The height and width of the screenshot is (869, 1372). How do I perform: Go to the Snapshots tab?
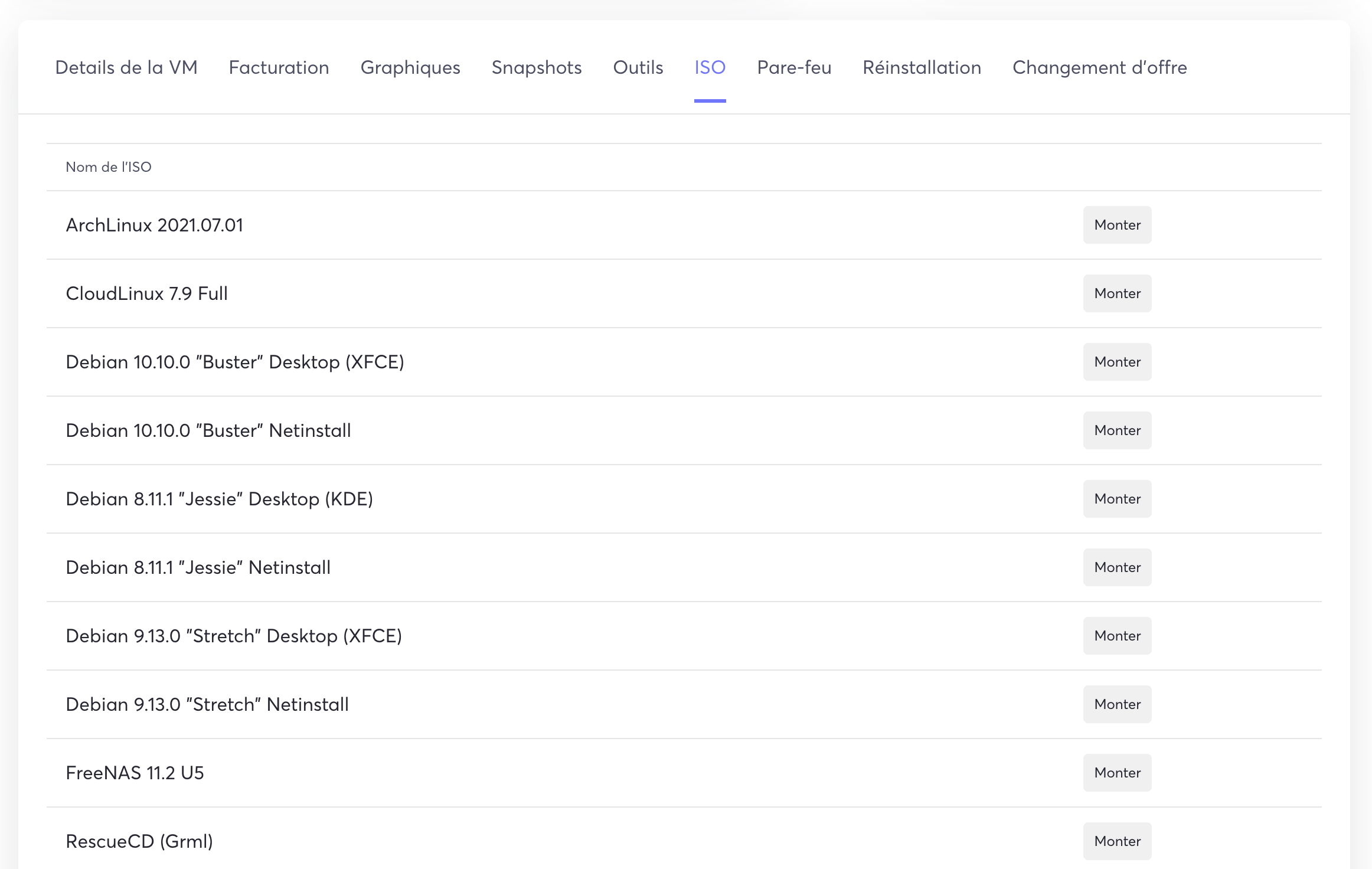(x=537, y=67)
